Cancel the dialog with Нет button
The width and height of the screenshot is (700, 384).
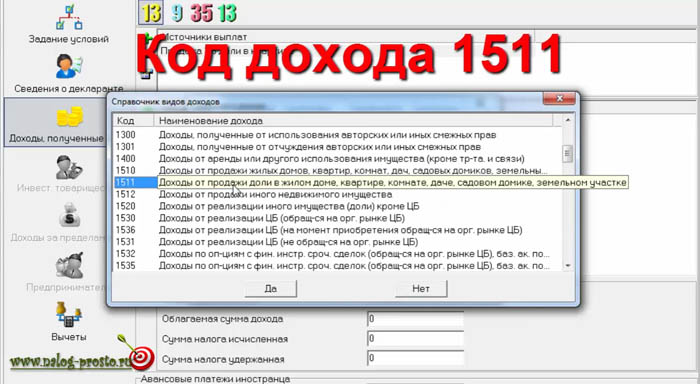click(x=421, y=288)
